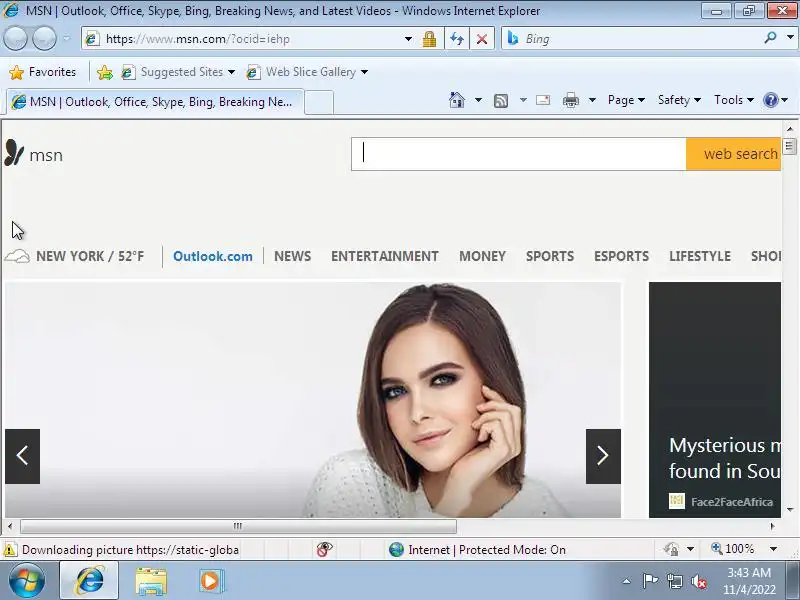Click the vertical scrollbar down arrow

790,509
